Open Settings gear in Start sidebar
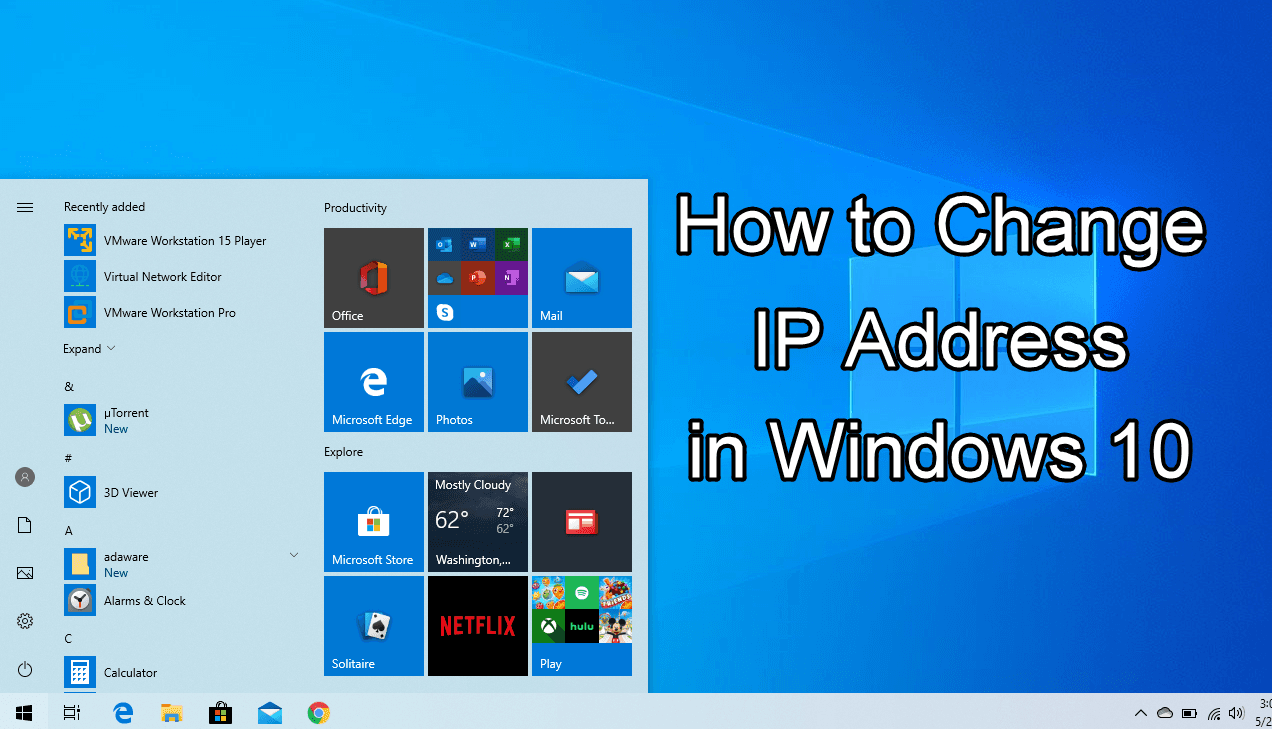The height and width of the screenshot is (729, 1272). [x=25, y=621]
